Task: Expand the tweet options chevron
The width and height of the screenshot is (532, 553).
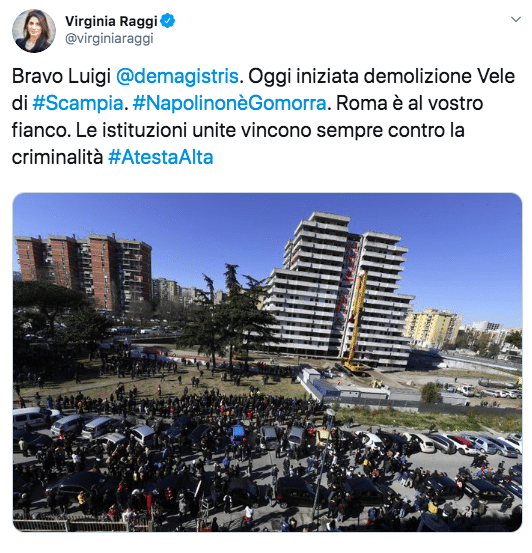Action: click(516, 19)
